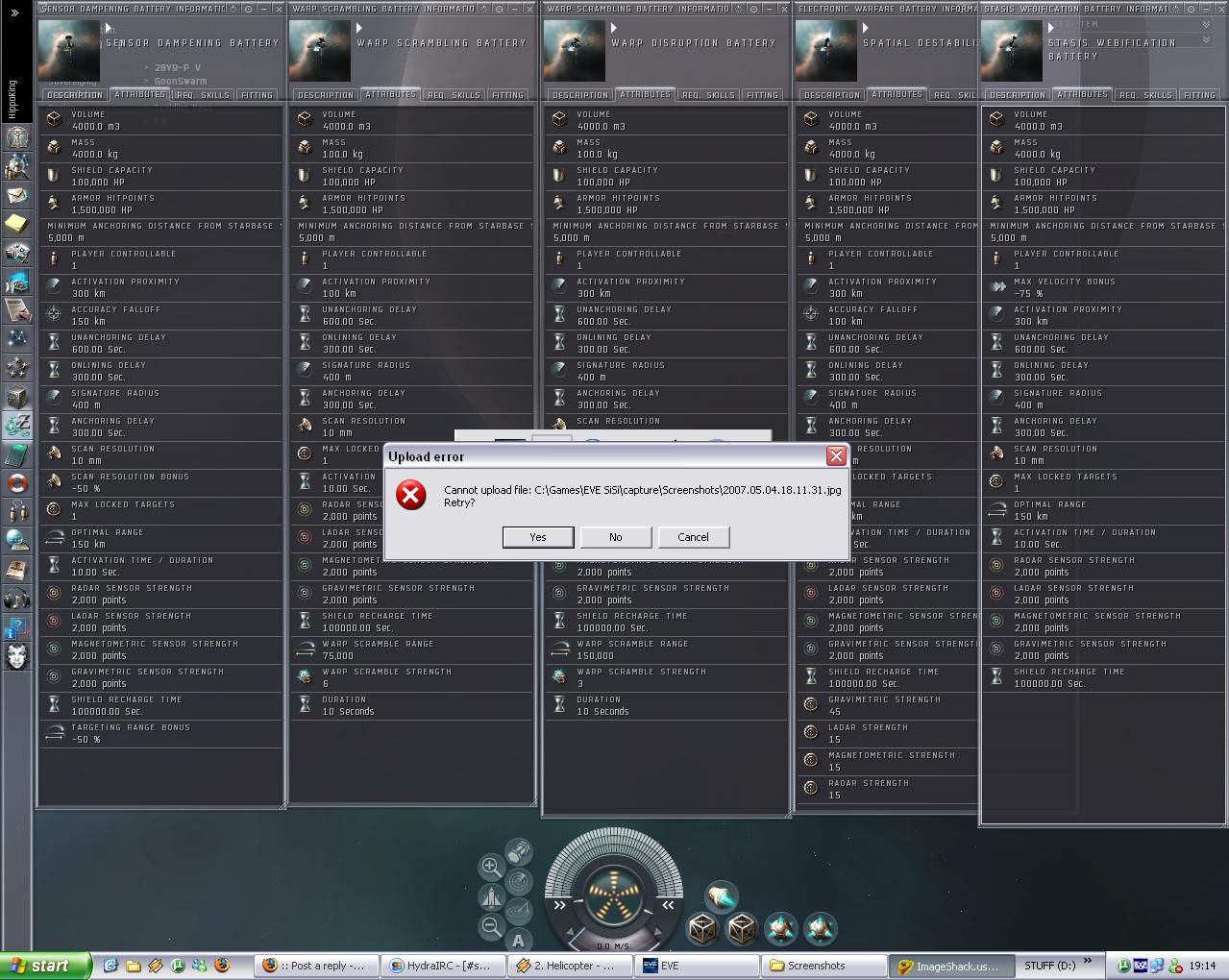
Task: Expand the lower double-chevron in the Stasis window
Action: pyautogui.click(x=1207, y=40)
